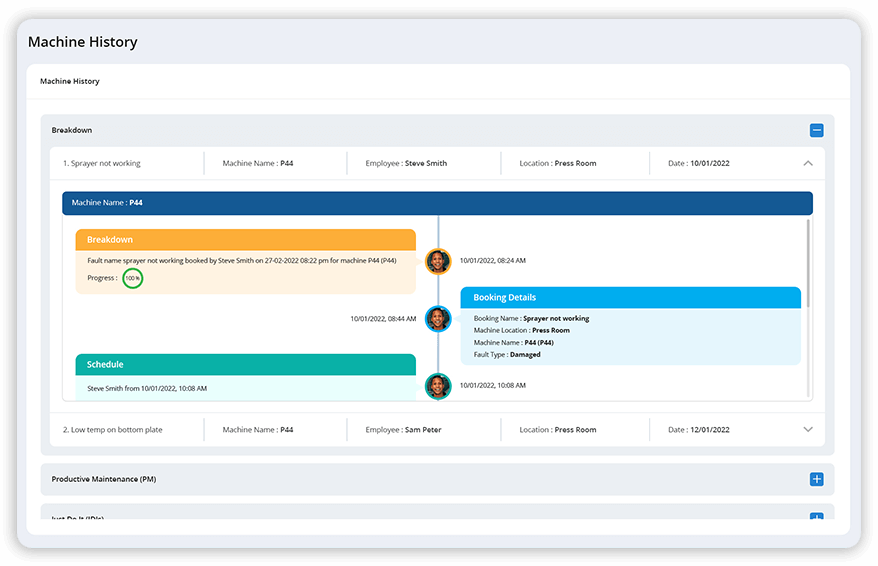Select the '2. Low temp on bottom plate' entry
The height and width of the screenshot is (566, 878).
coord(113,430)
